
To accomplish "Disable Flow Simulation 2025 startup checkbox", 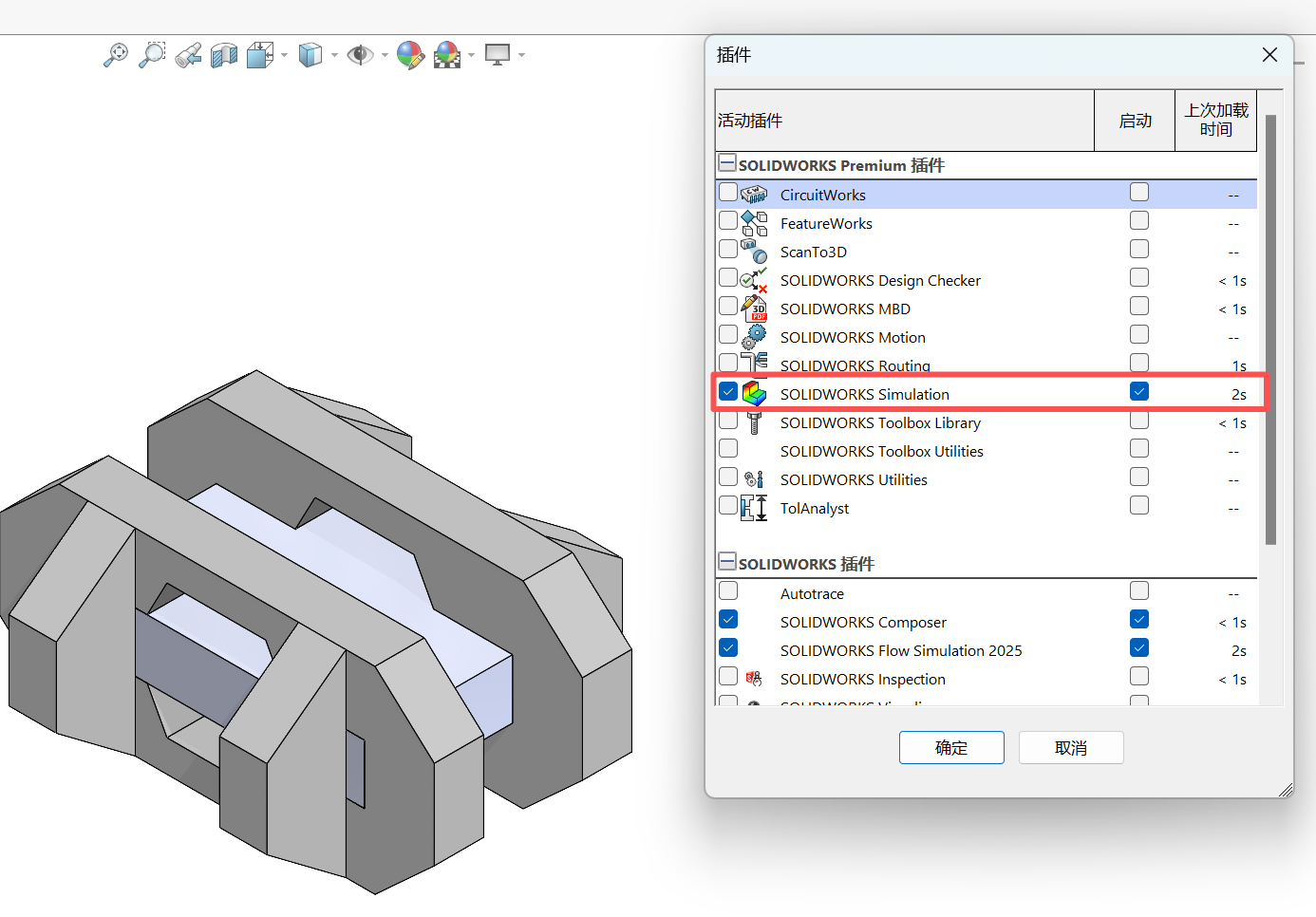I will [x=1139, y=647].
